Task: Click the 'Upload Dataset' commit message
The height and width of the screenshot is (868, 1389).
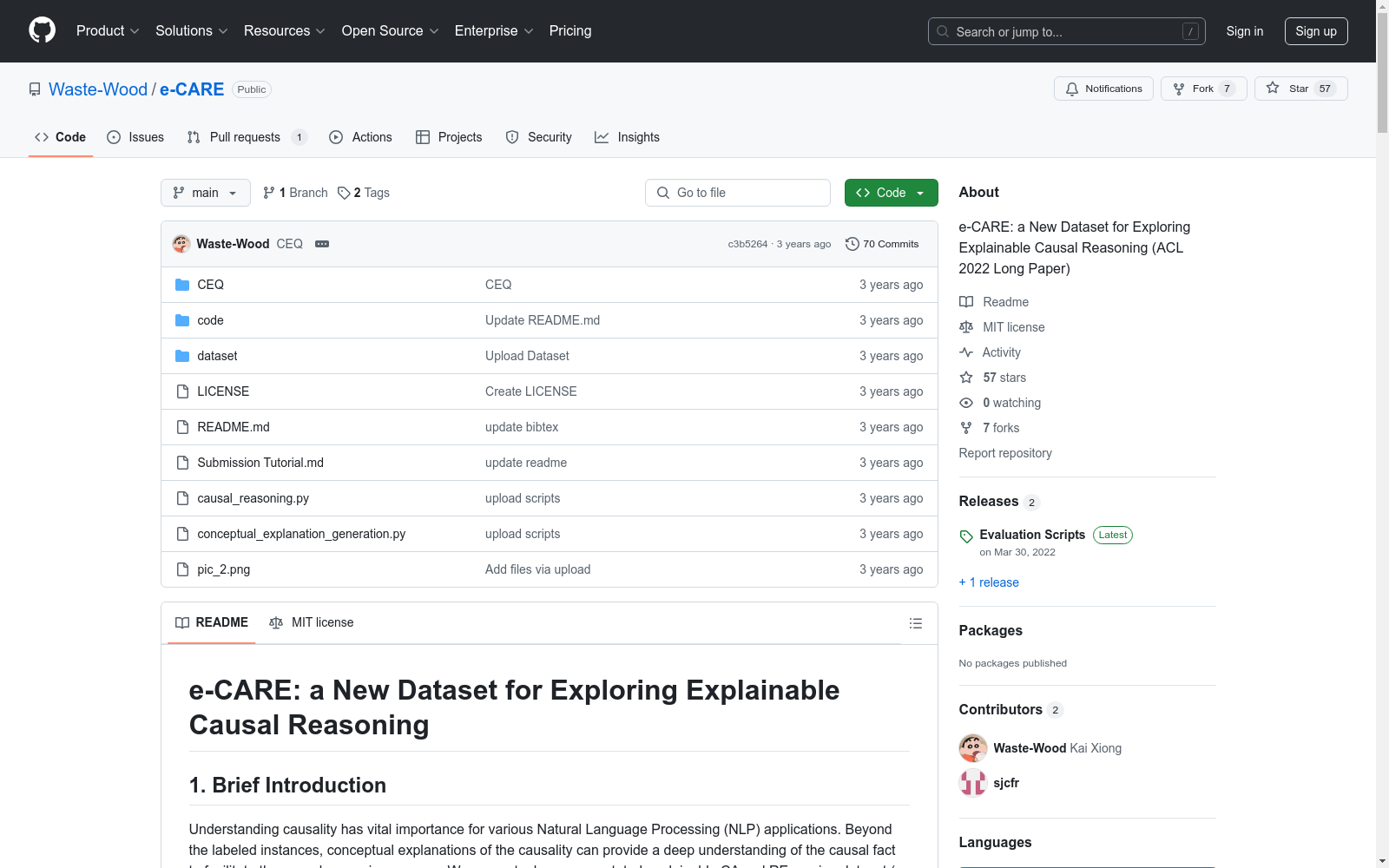Action: tap(527, 356)
